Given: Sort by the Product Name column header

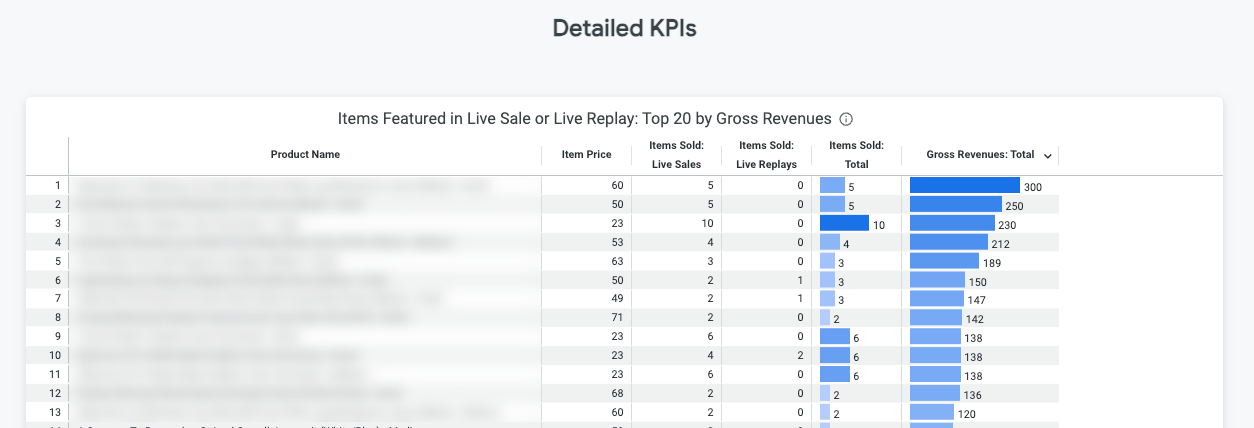Looking at the screenshot, I should tap(305, 155).
